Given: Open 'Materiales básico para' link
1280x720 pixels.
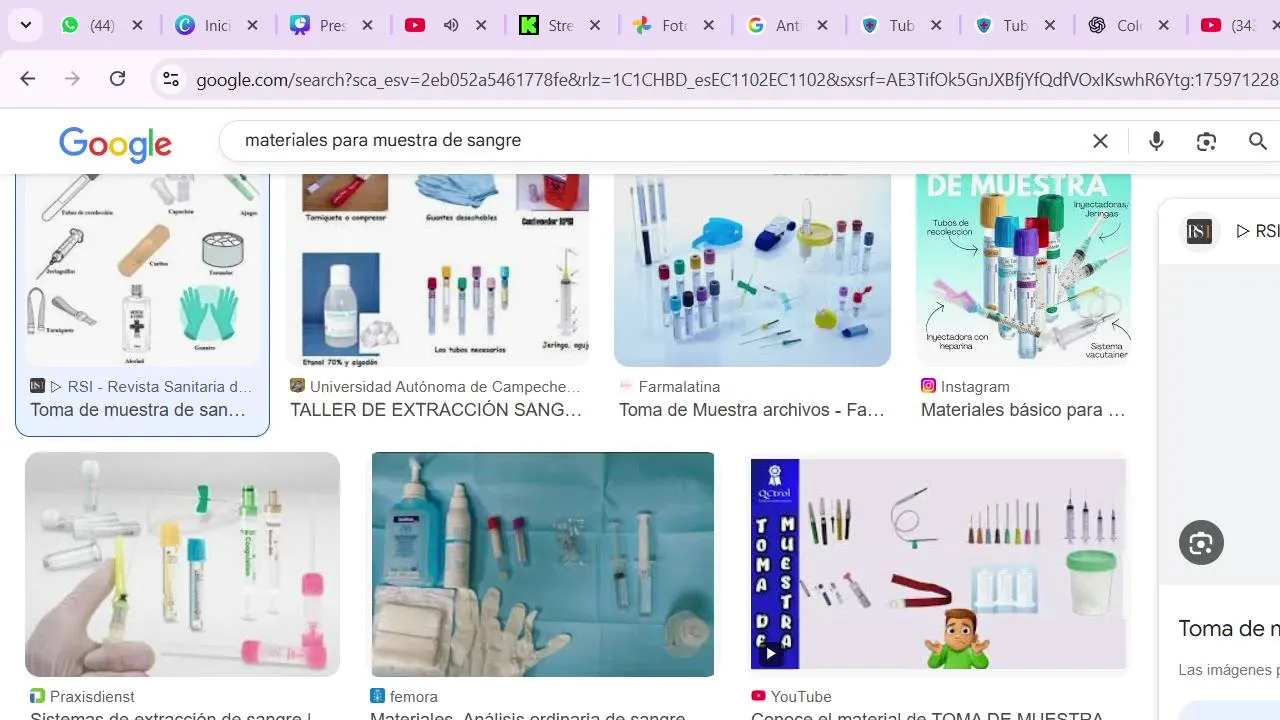Looking at the screenshot, I should [1023, 410].
